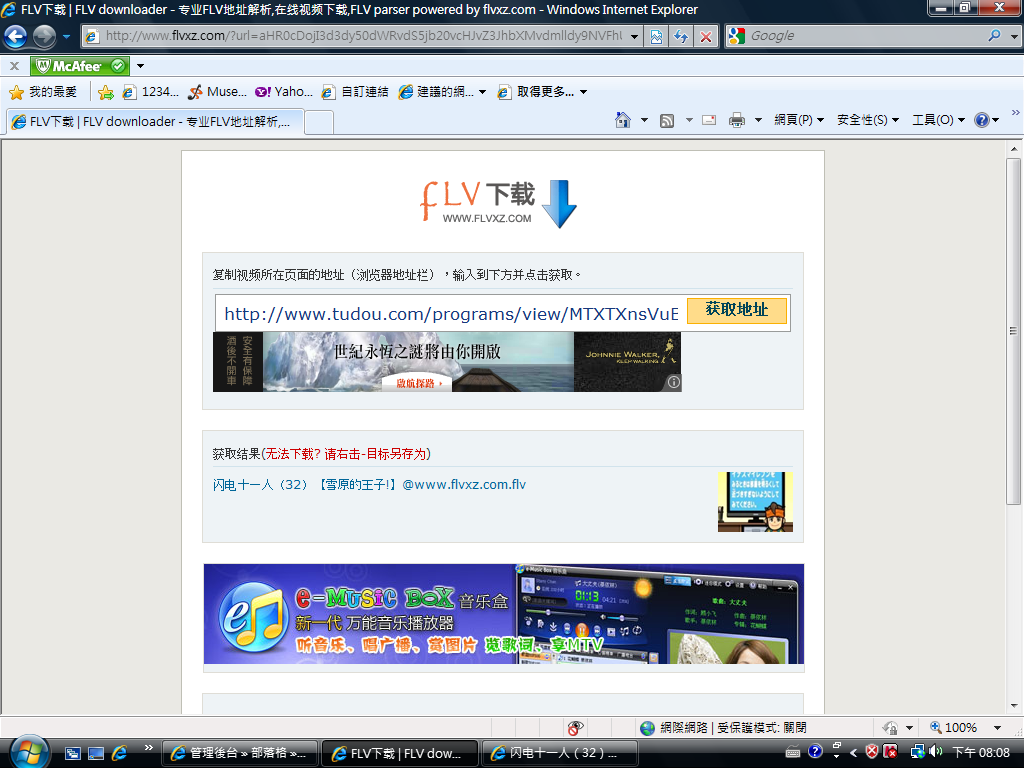Open the Yaho... favorites link

[x=283, y=92]
